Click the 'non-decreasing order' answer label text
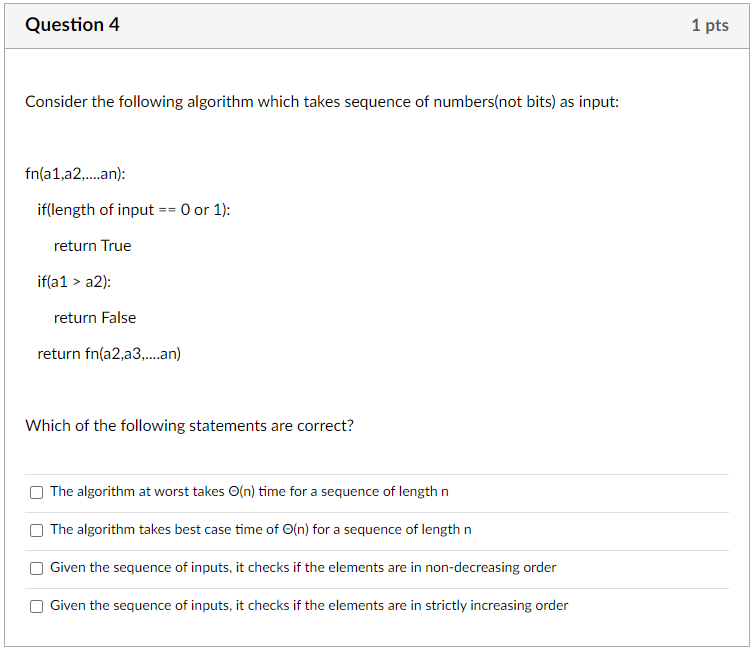The image size is (754, 653). pyautogui.click(x=303, y=567)
